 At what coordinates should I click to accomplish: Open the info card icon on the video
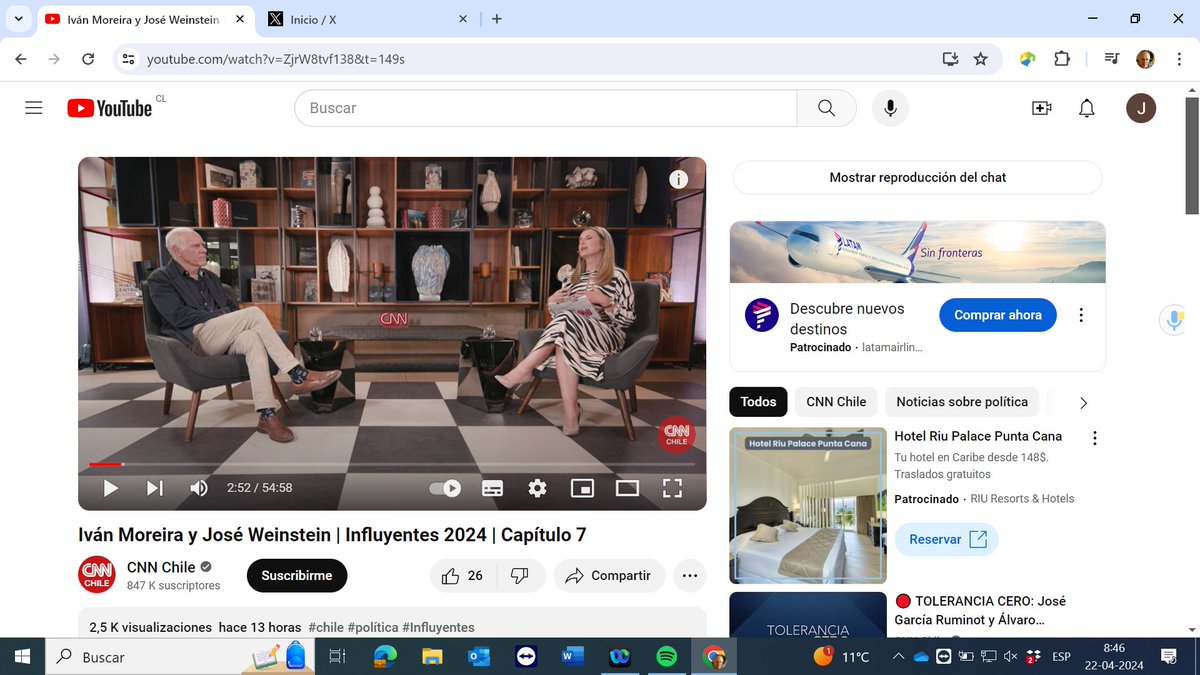[x=678, y=180]
